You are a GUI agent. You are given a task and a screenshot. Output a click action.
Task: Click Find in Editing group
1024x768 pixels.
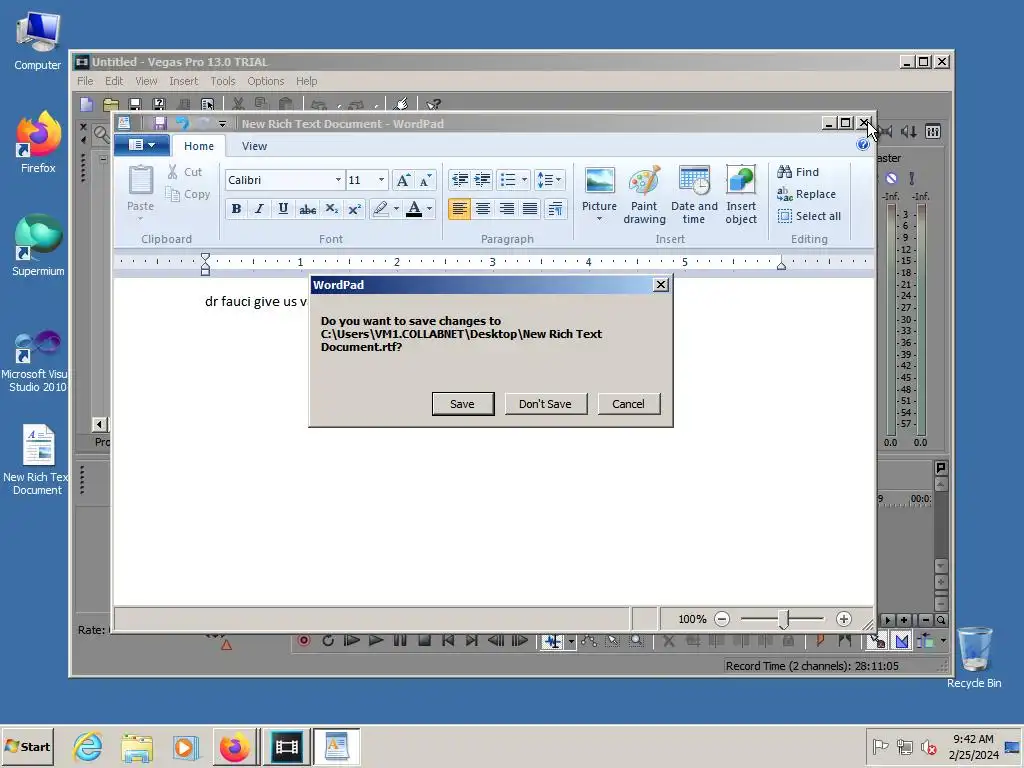[798, 172]
